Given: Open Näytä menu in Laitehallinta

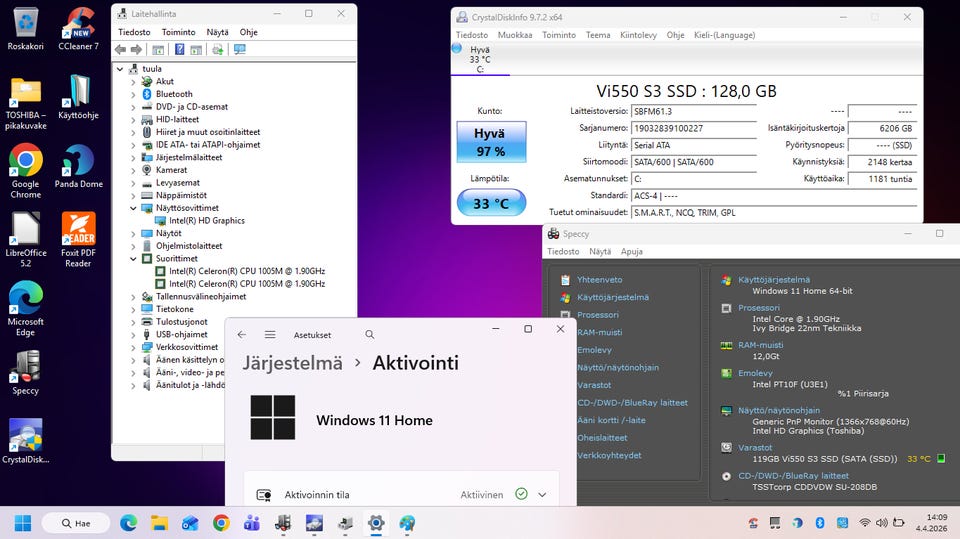Looking at the screenshot, I should (x=217, y=32).
